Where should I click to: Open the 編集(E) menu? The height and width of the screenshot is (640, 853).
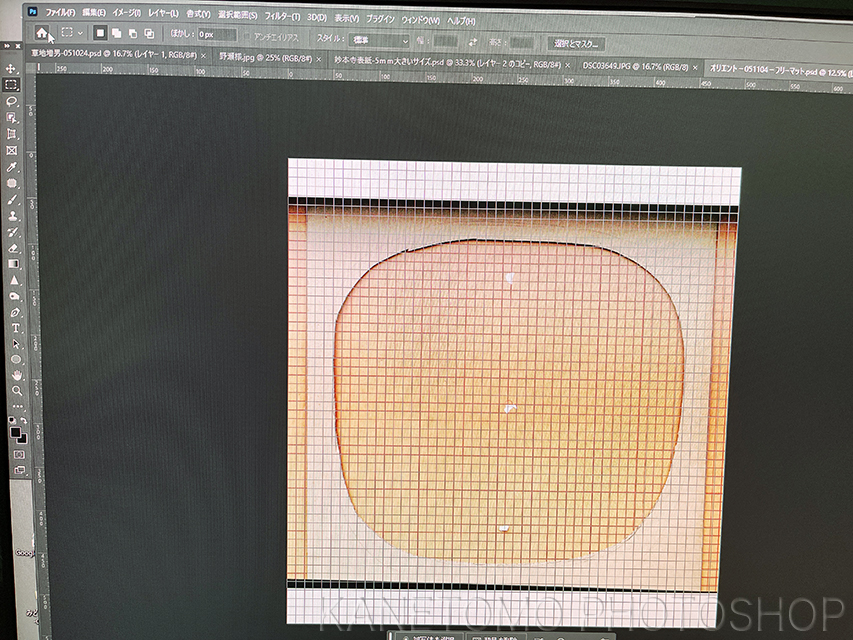pyautogui.click(x=94, y=13)
